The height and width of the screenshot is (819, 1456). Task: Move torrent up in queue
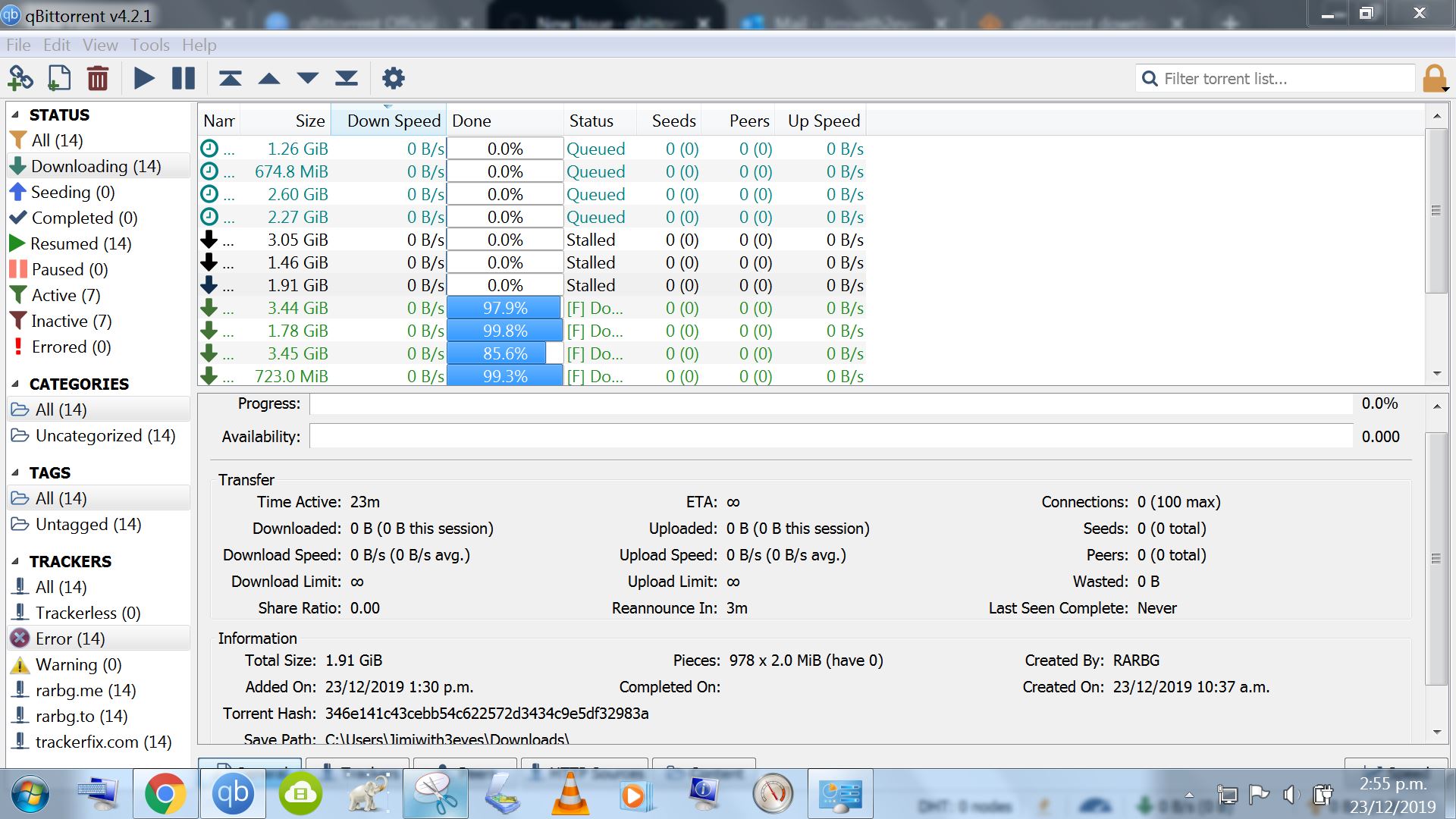click(x=269, y=78)
